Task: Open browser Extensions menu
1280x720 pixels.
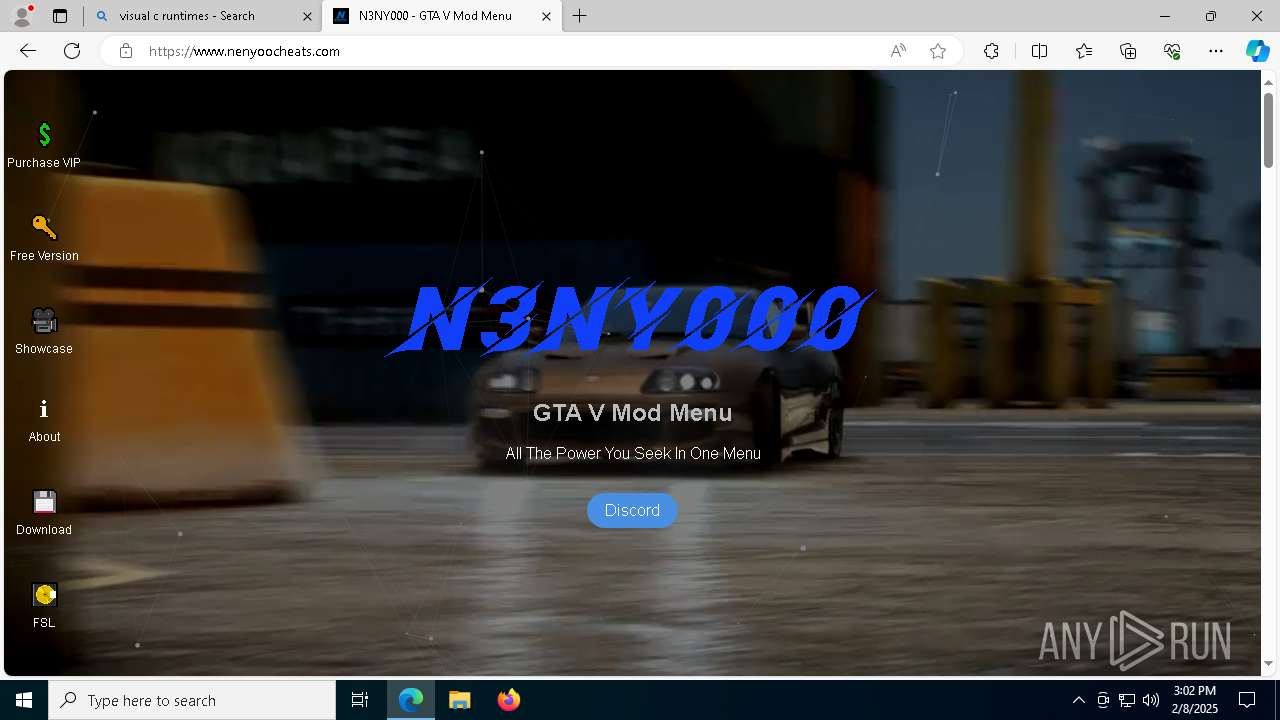Action: coord(991,51)
